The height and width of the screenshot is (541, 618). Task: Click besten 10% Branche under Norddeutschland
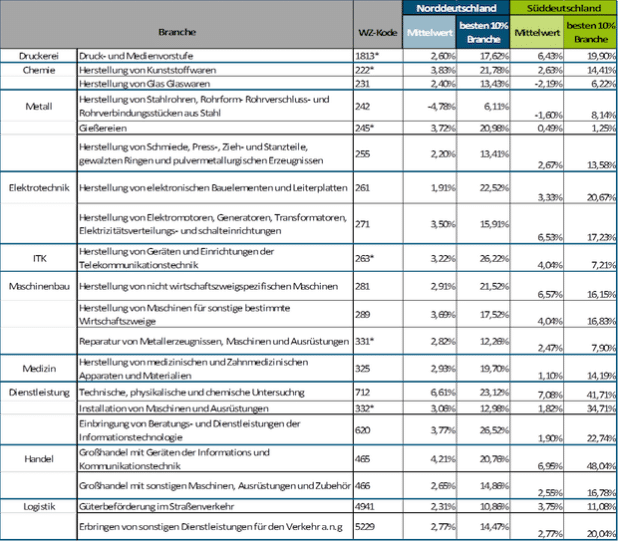482,32
